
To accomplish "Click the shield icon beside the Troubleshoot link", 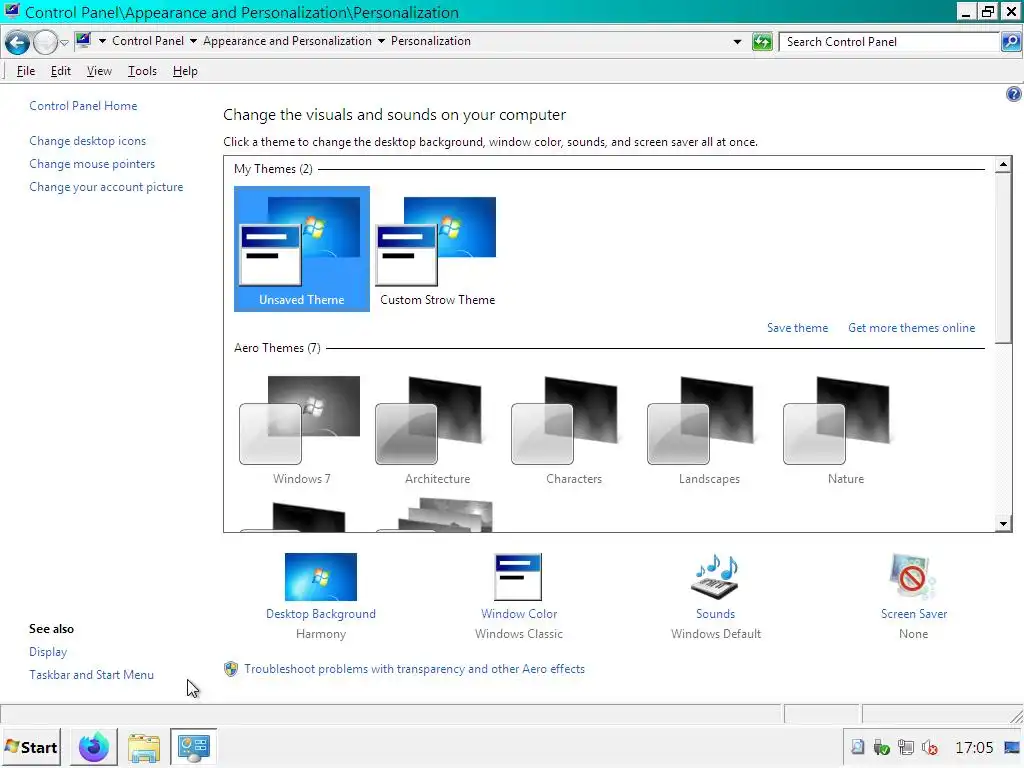I will [231, 669].
